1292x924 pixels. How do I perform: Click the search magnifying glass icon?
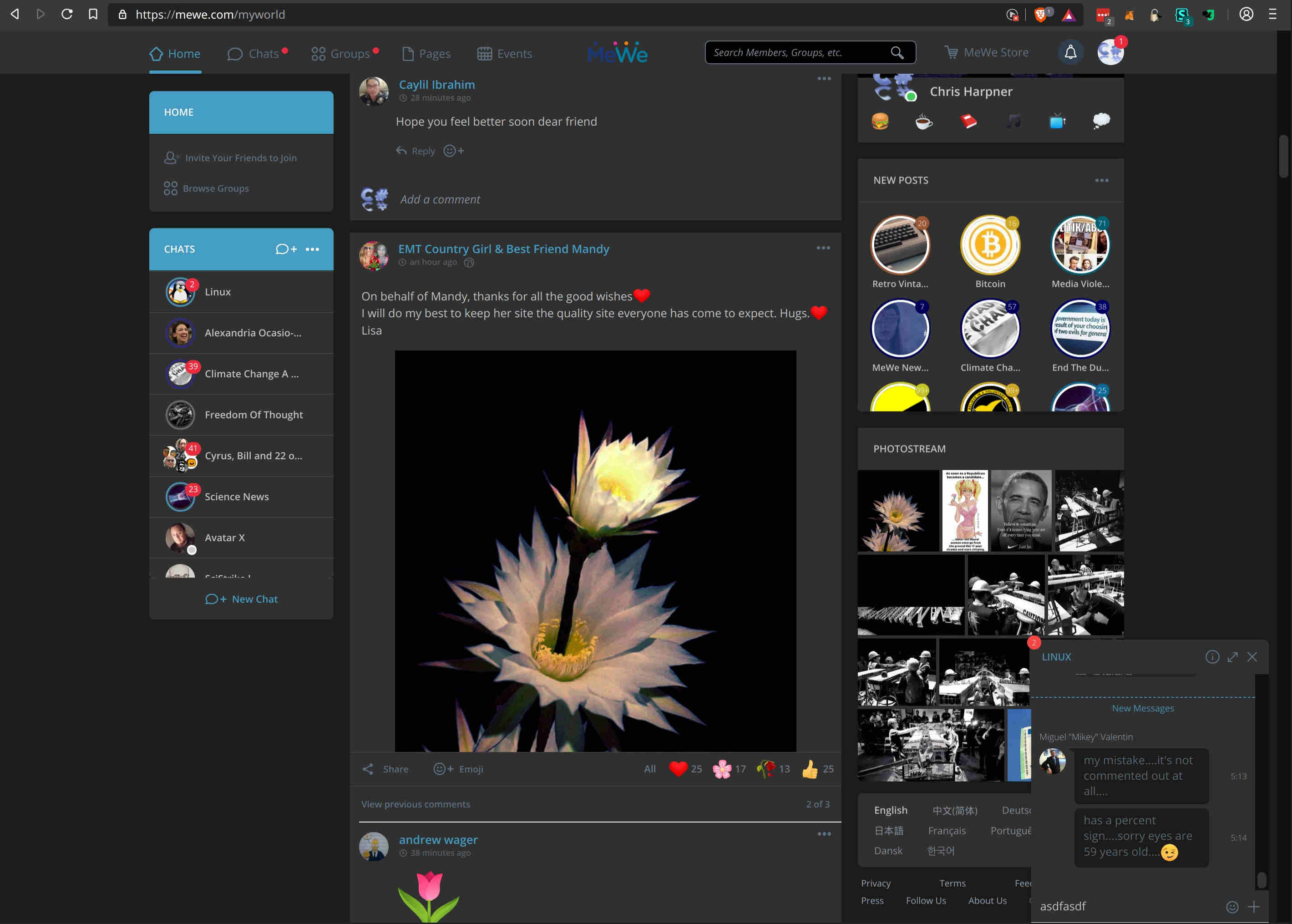point(897,52)
